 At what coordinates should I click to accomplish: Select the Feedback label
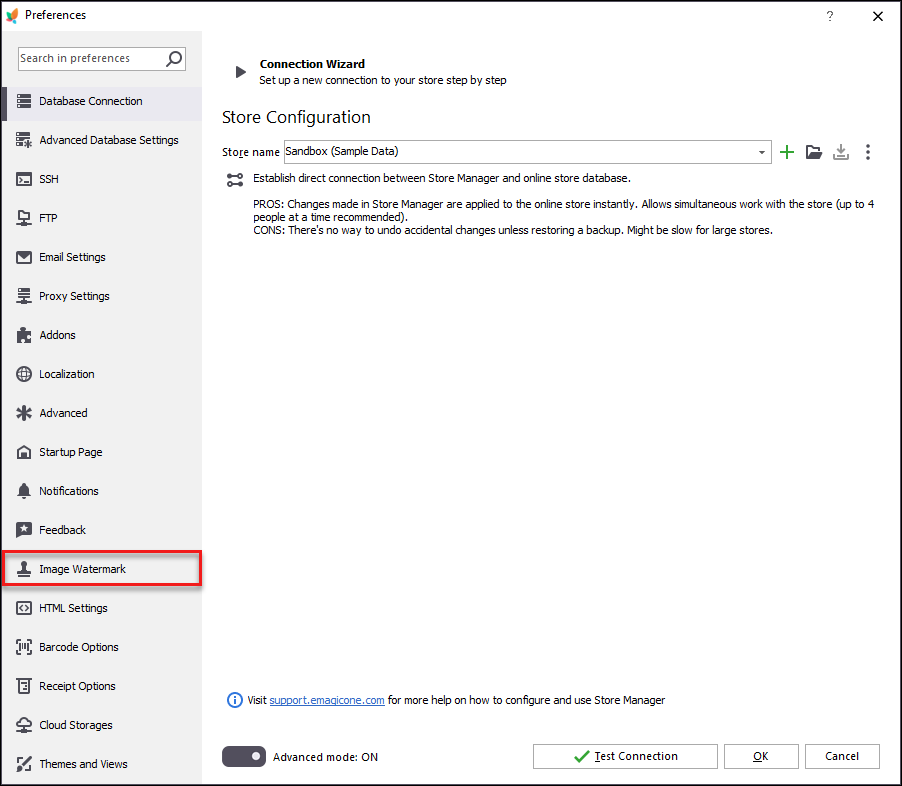(x=62, y=530)
